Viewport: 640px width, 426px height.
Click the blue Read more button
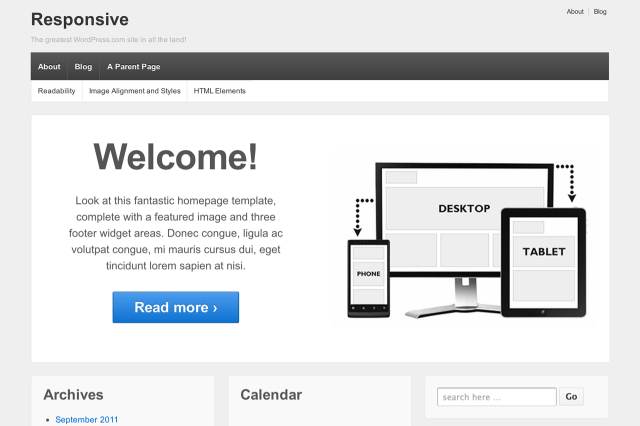pyautogui.click(x=176, y=307)
